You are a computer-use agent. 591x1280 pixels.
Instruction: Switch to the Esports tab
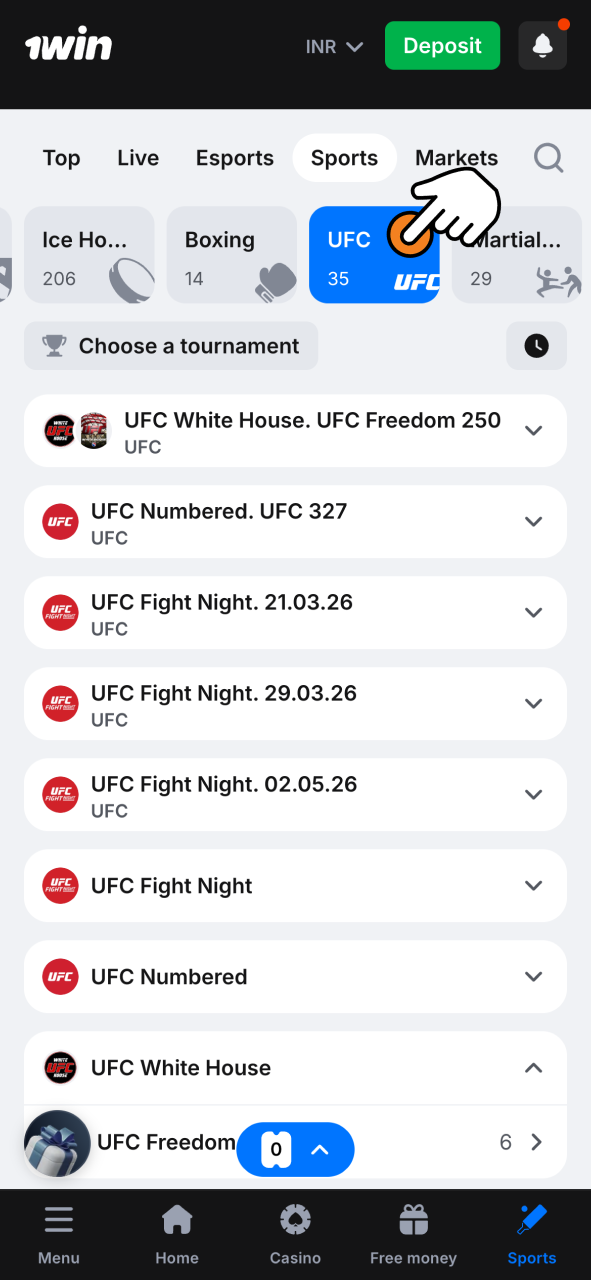point(234,158)
